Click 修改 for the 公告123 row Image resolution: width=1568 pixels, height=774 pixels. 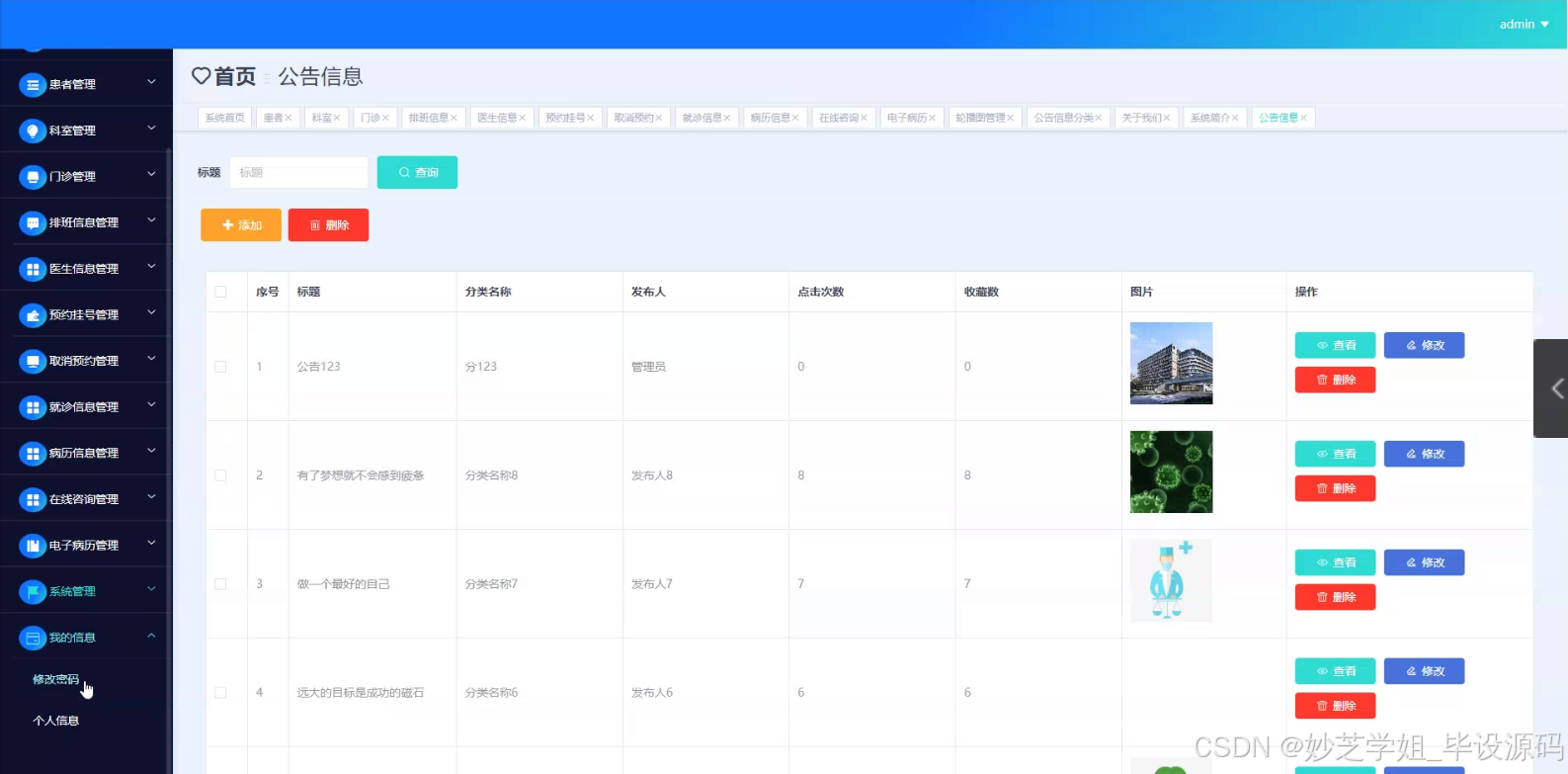[1424, 345]
